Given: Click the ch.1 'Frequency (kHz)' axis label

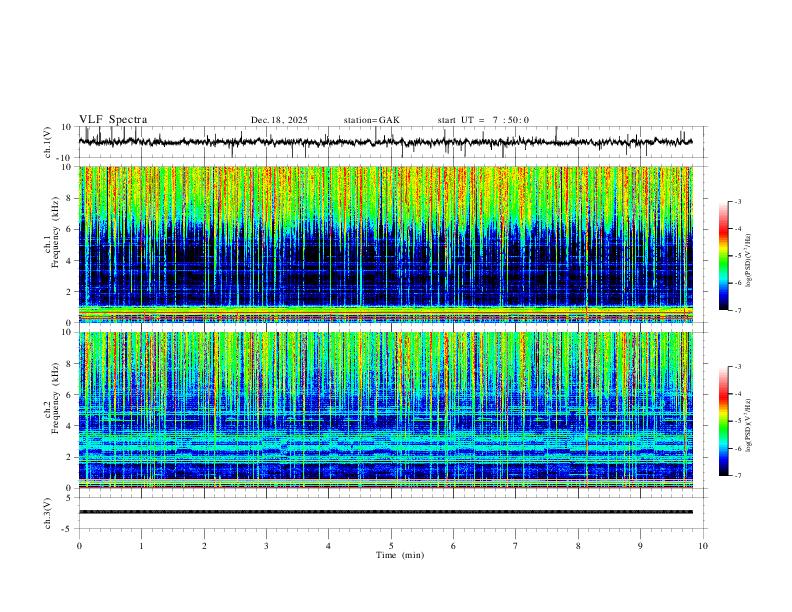Looking at the screenshot, I should tap(55, 233).
